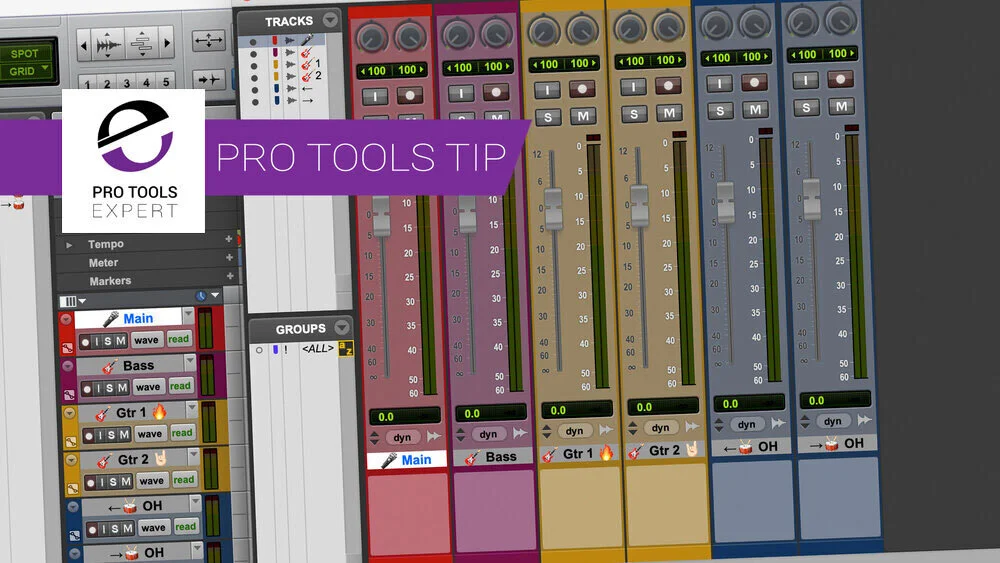Record-enable the Gtr 1 mixer channel

[x=582, y=89]
